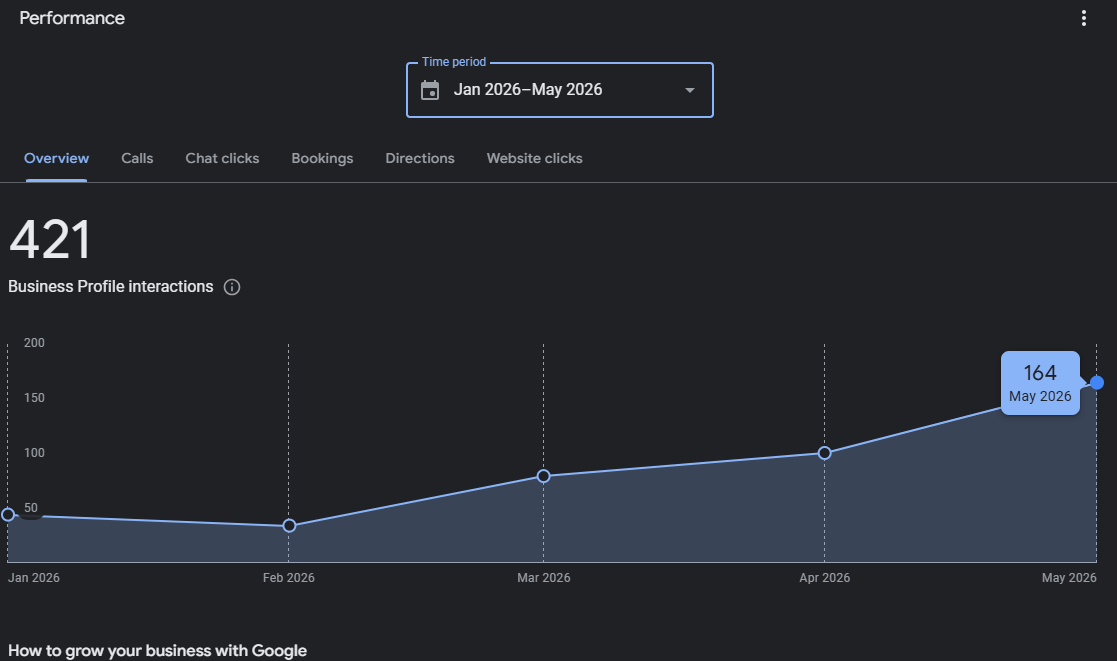This screenshot has width=1117, height=661.
Task: Click the info icon beside Business Profile interactions
Action: (232, 287)
